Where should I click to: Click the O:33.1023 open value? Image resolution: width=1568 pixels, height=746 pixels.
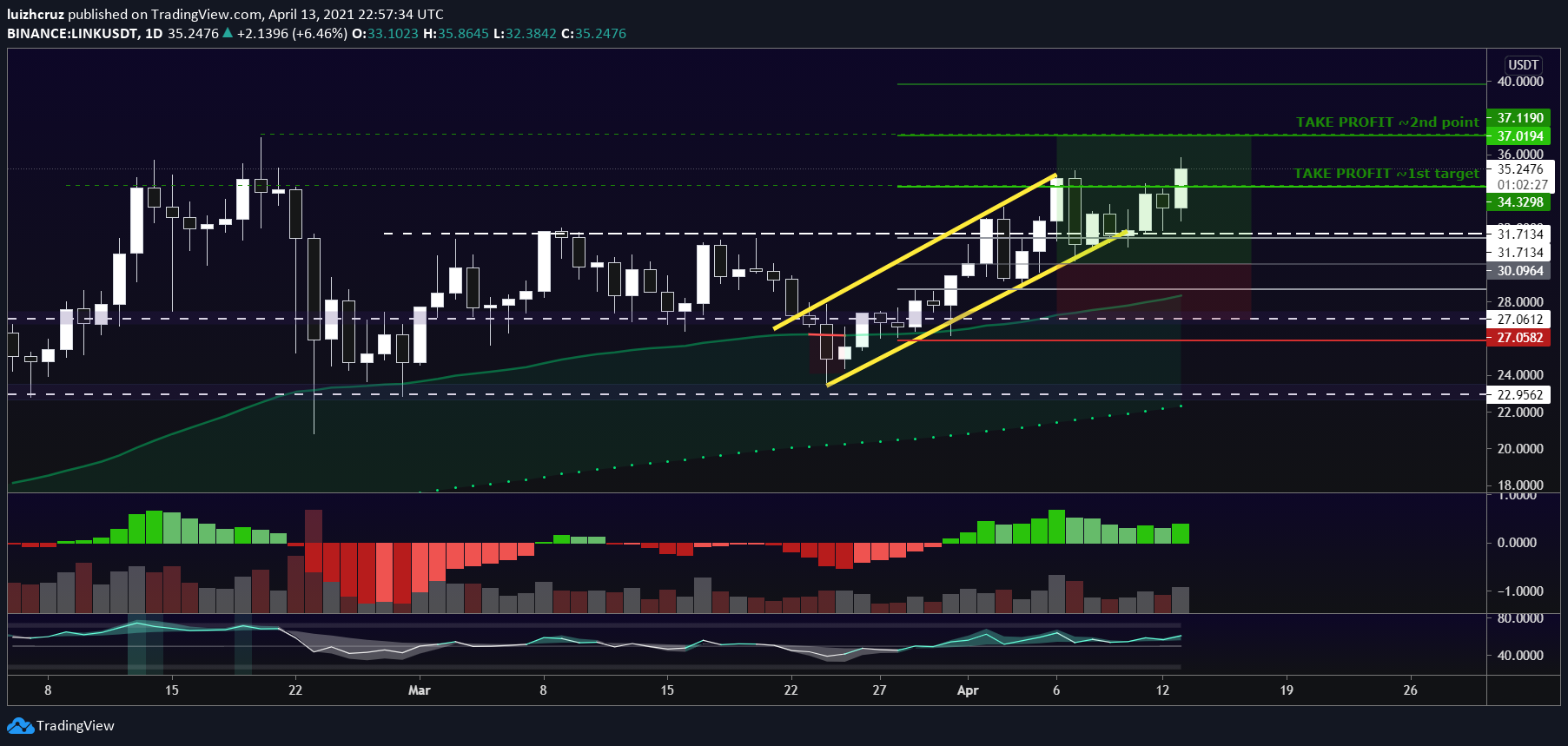(385, 34)
